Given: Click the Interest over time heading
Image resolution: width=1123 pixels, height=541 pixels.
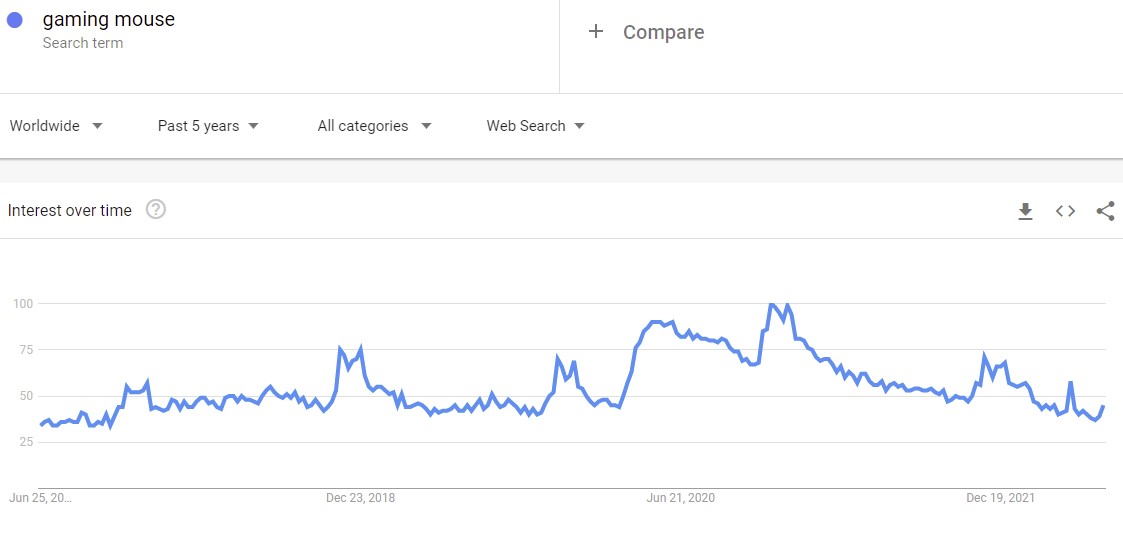Looking at the screenshot, I should (70, 210).
